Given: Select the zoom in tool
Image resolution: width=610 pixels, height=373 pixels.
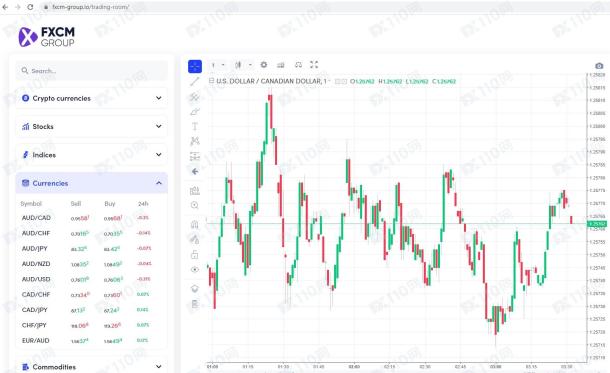Looking at the screenshot, I should [195, 205].
